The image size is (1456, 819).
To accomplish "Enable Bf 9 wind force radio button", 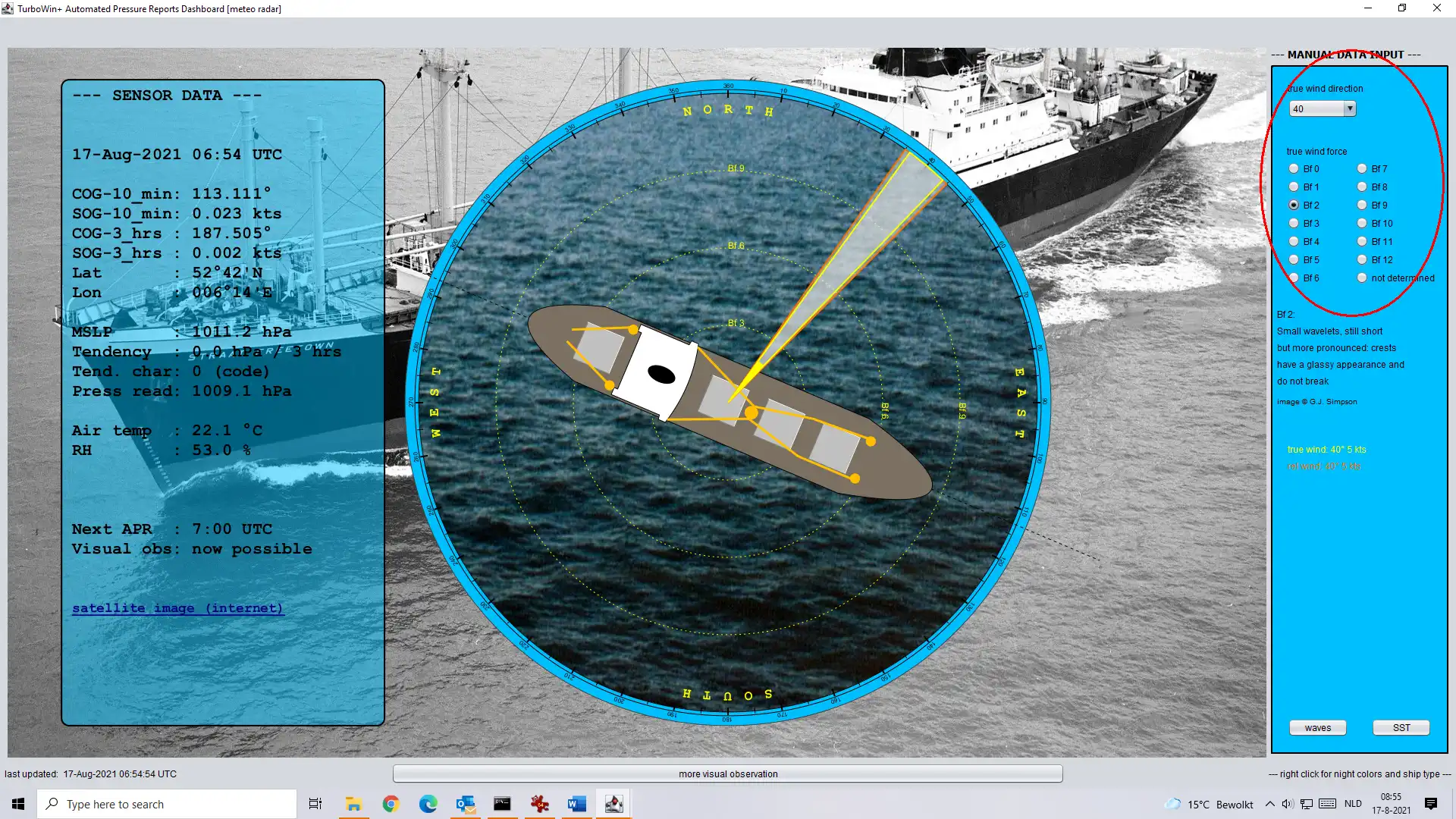I will [x=1361, y=205].
